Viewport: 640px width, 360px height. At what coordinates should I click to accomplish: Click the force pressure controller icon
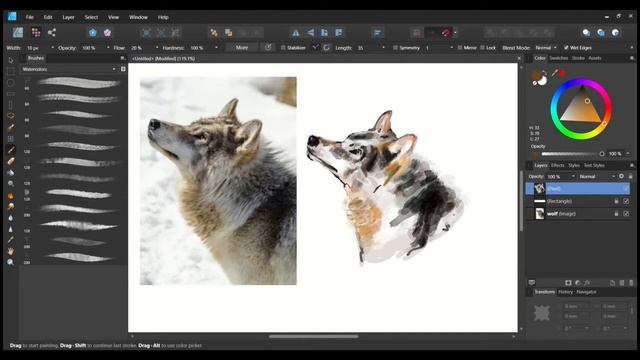(x=268, y=48)
